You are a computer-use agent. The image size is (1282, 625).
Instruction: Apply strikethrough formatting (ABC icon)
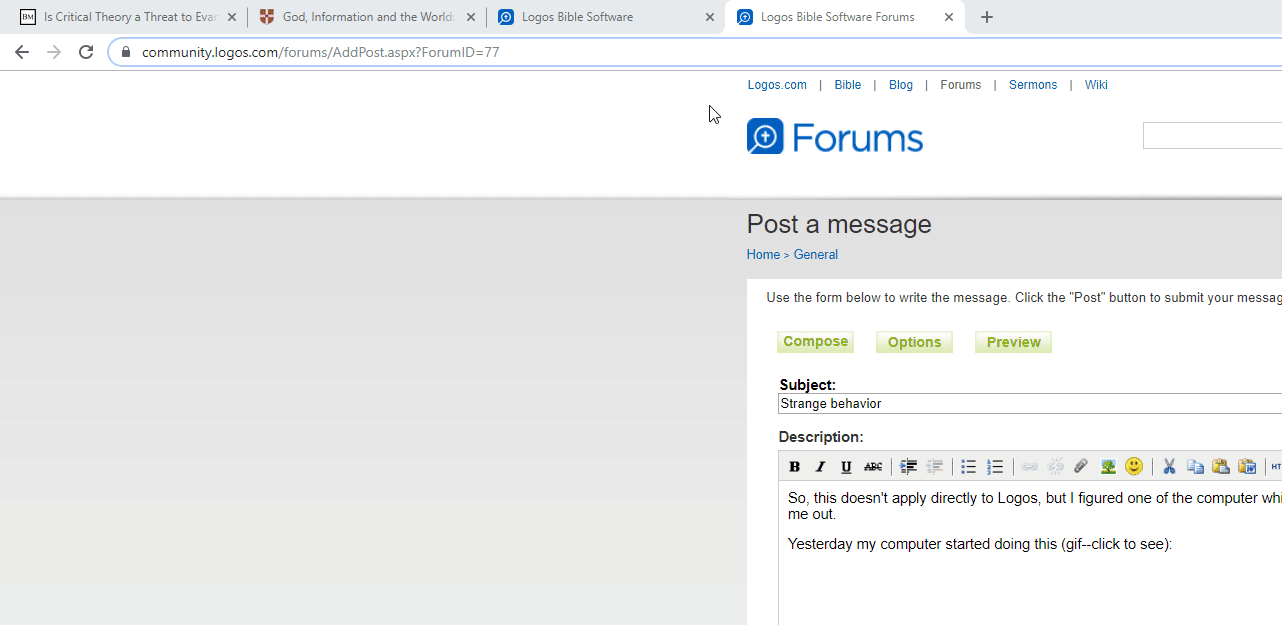pos(873,467)
